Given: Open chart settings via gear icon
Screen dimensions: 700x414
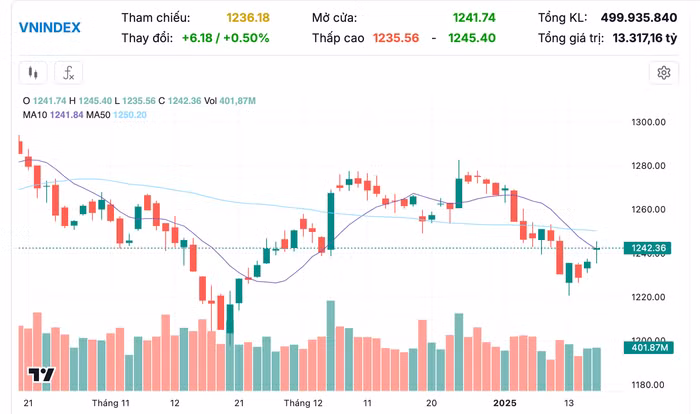Looking at the screenshot, I should (x=663, y=72).
